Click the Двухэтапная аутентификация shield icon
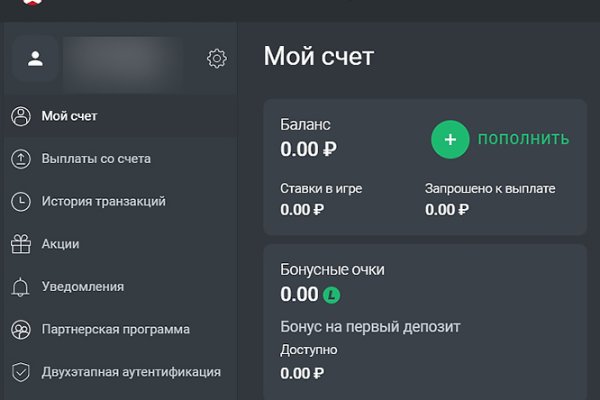Screen dimensions: 600x400 pos(20,372)
